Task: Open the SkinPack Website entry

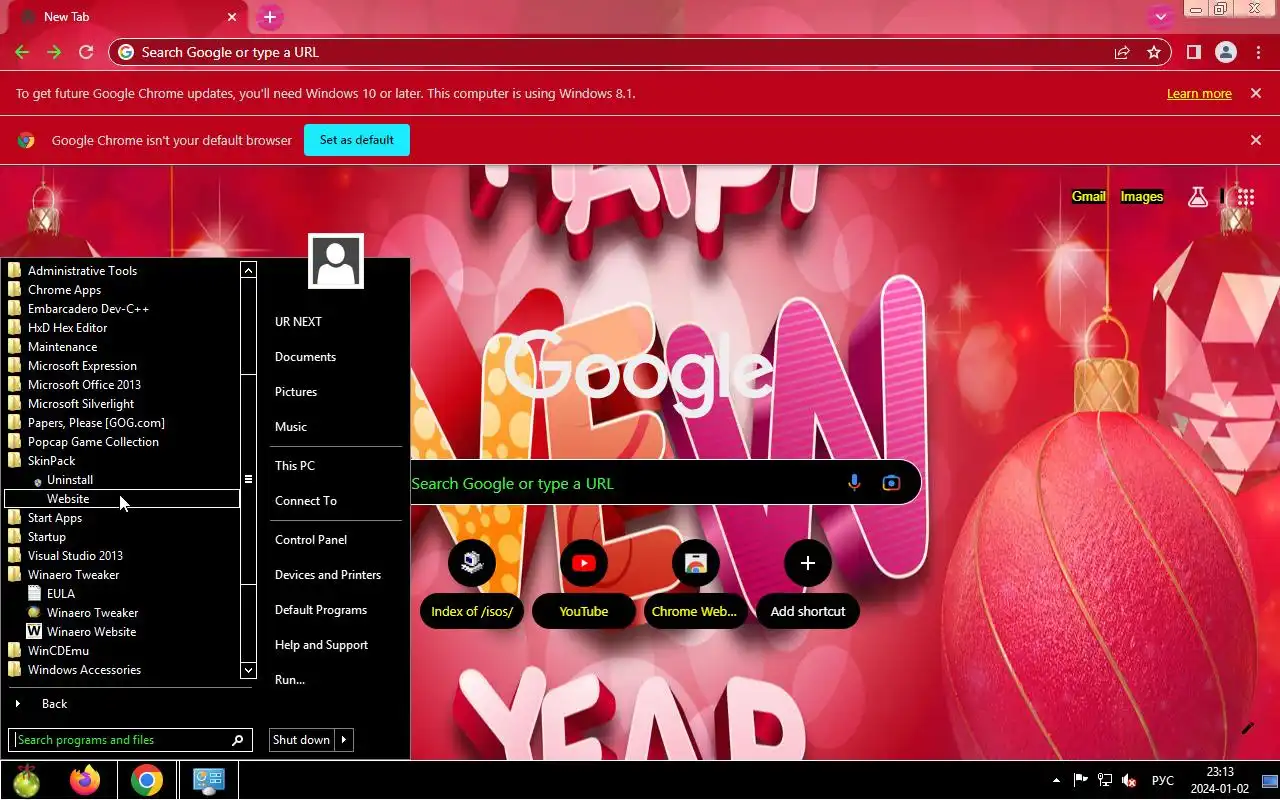Action: [x=122, y=499]
